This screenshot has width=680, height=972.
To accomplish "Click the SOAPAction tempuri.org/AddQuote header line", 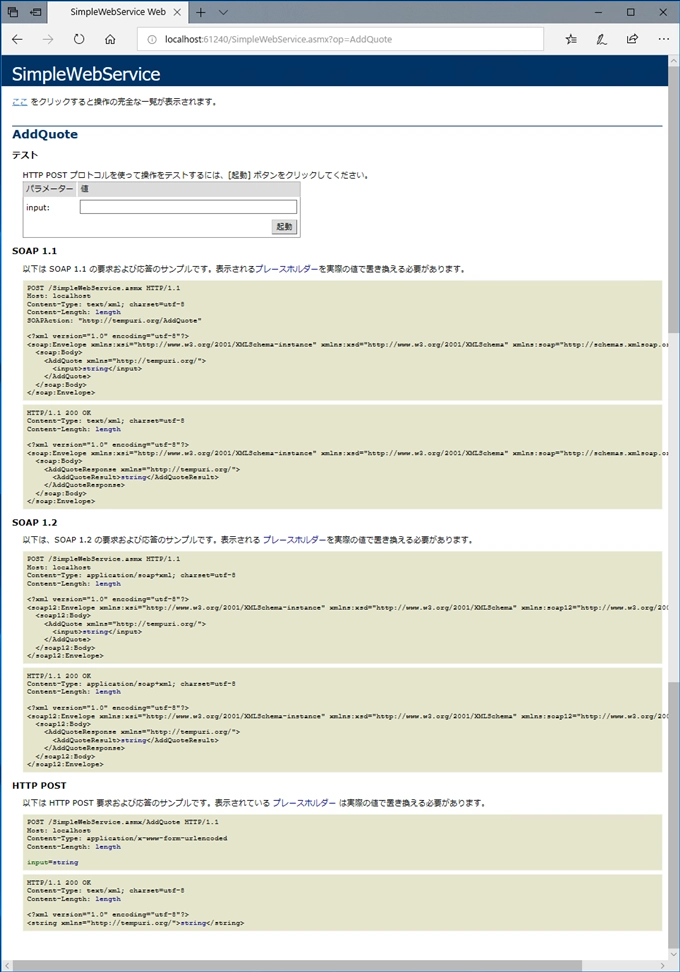I will pos(114,320).
